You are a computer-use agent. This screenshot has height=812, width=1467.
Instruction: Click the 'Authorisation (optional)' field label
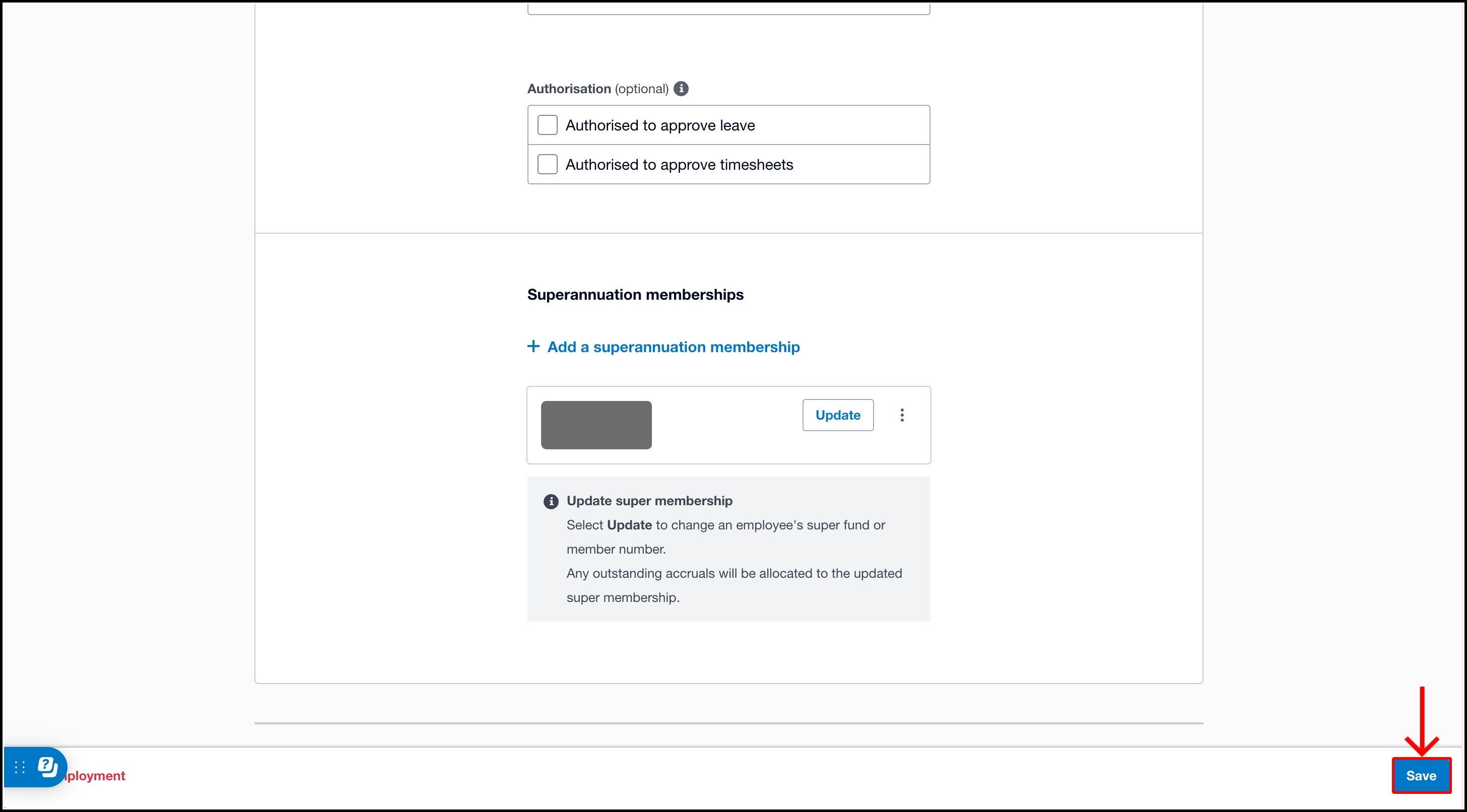pos(597,89)
